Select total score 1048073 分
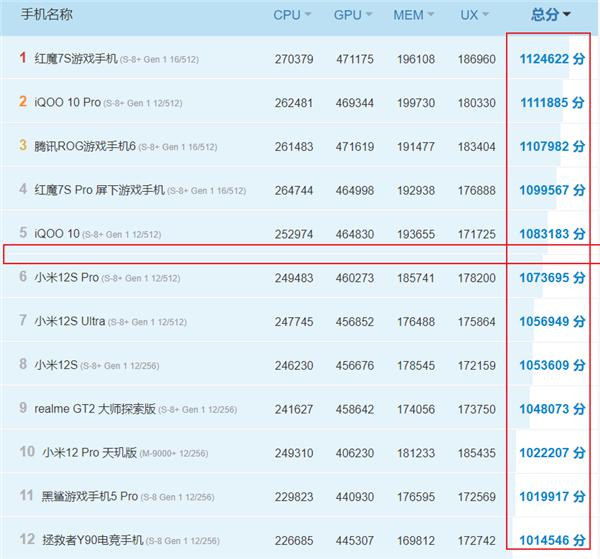This screenshot has height=559, width=600. click(x=552, y=409)
